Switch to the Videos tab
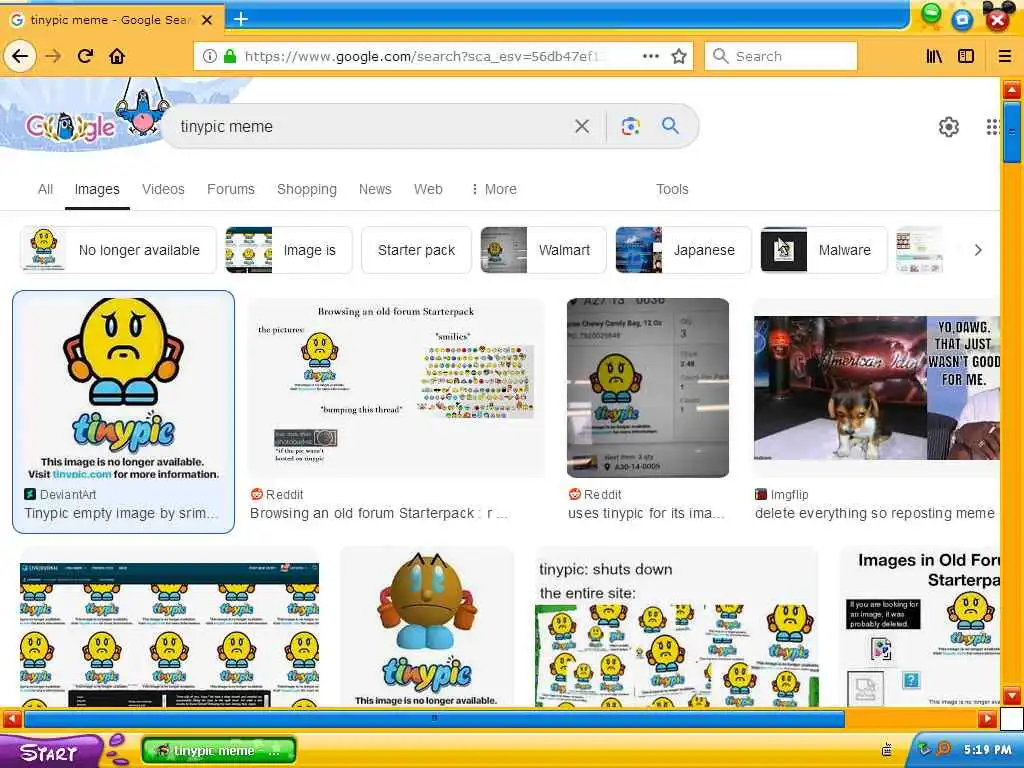Image resolution: width=1024 pixels, height=768 pixels. [x=163, y=189]
